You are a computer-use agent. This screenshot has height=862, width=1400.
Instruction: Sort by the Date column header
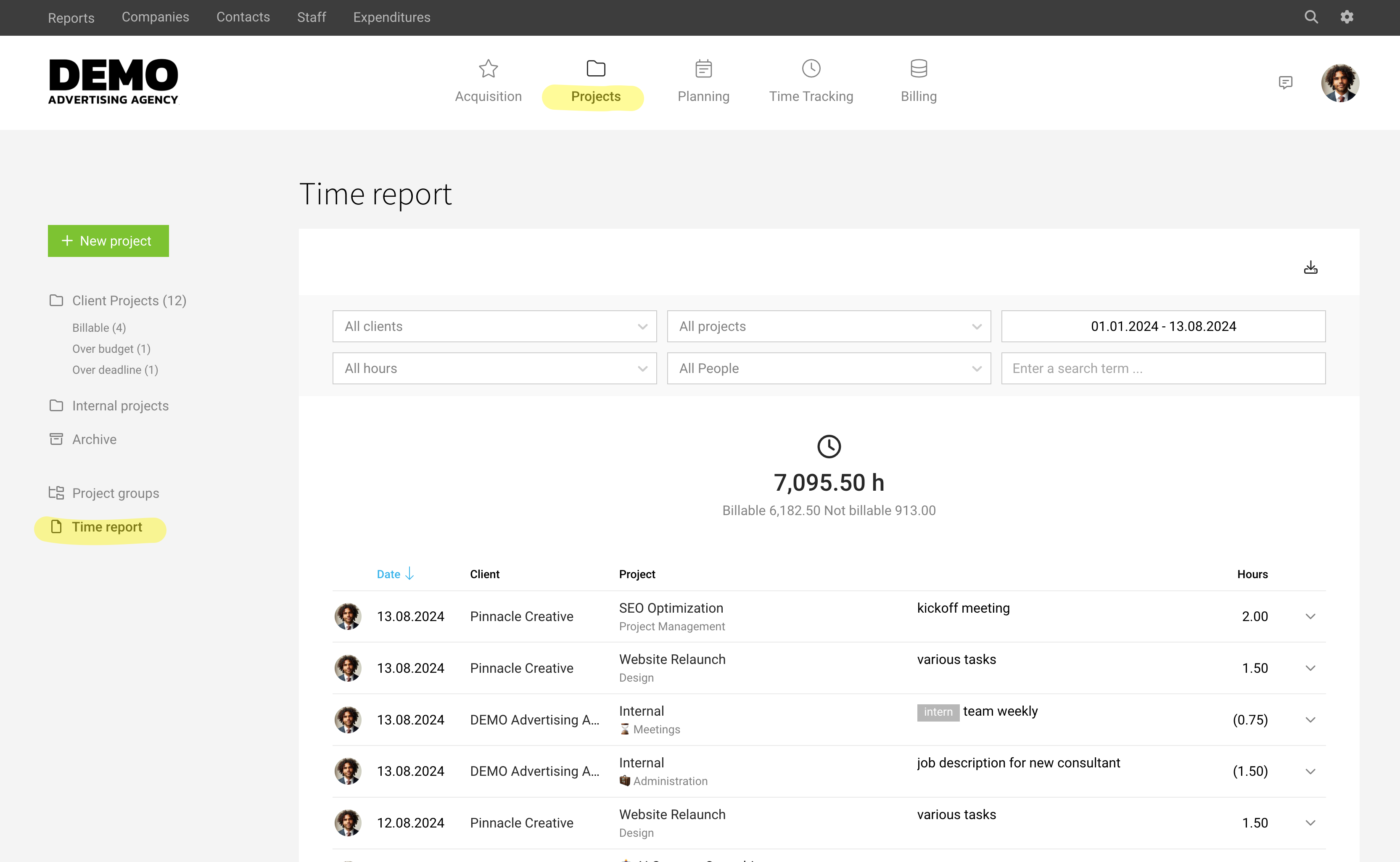click(x=388, y=574)
